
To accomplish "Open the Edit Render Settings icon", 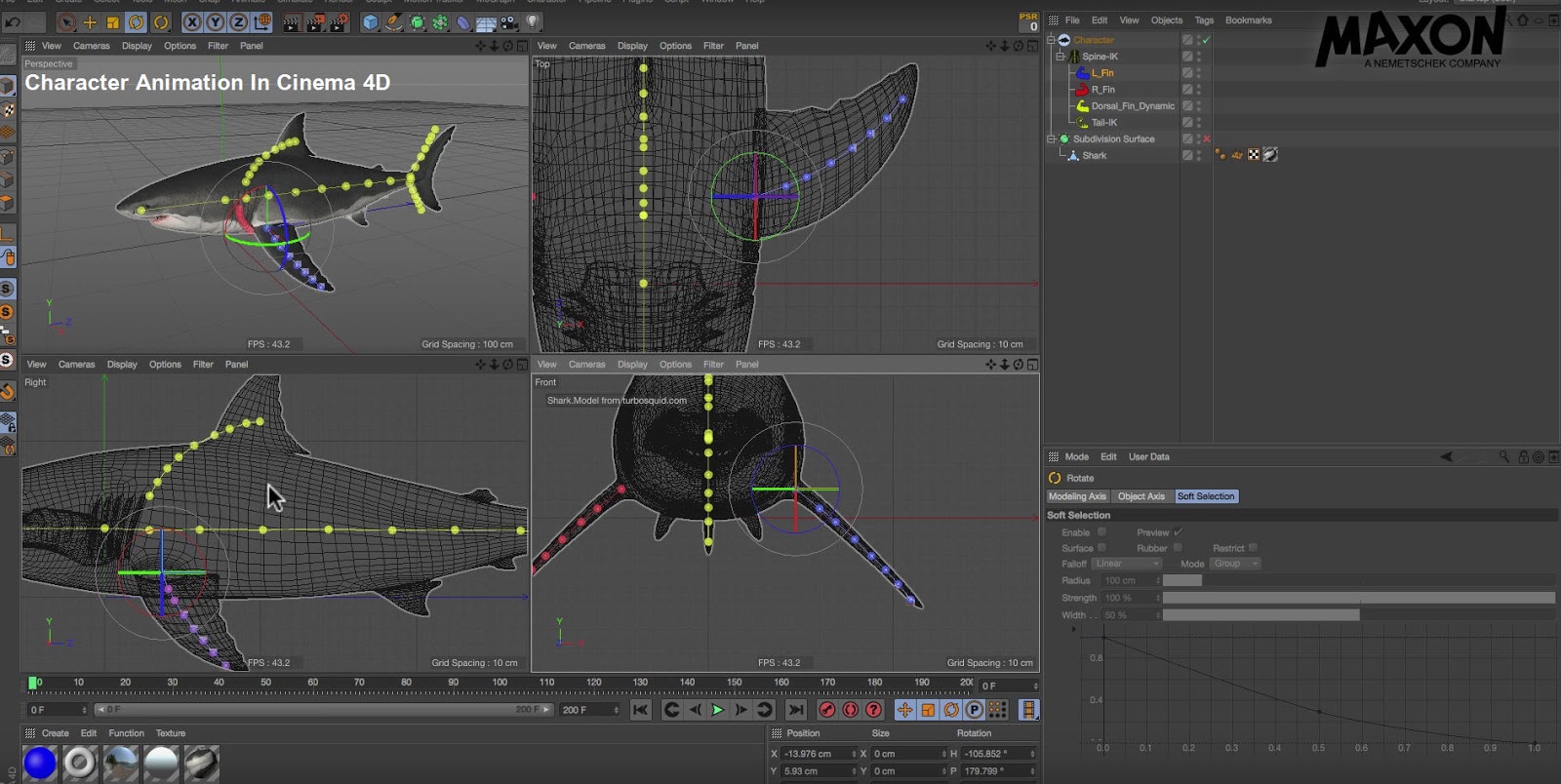I will [x=339, y=21].
